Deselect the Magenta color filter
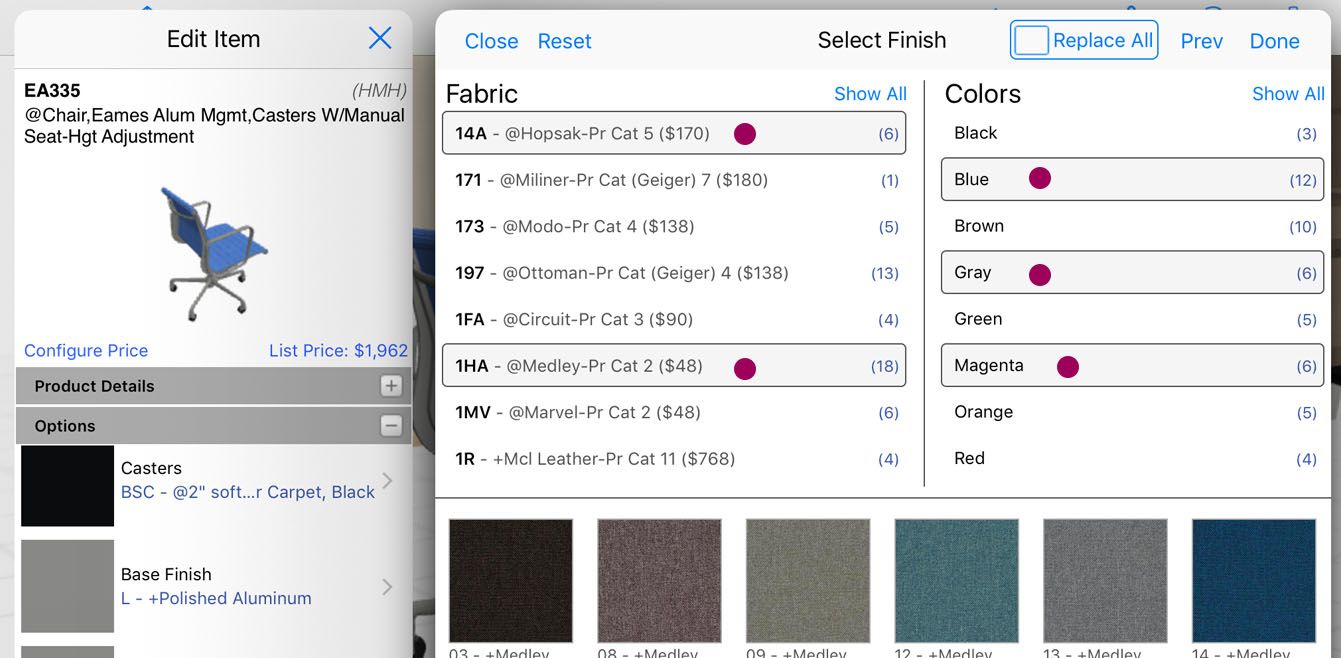Image resolution: width=1341 pixels, height=658 pixels. (x=1133, y=366)
